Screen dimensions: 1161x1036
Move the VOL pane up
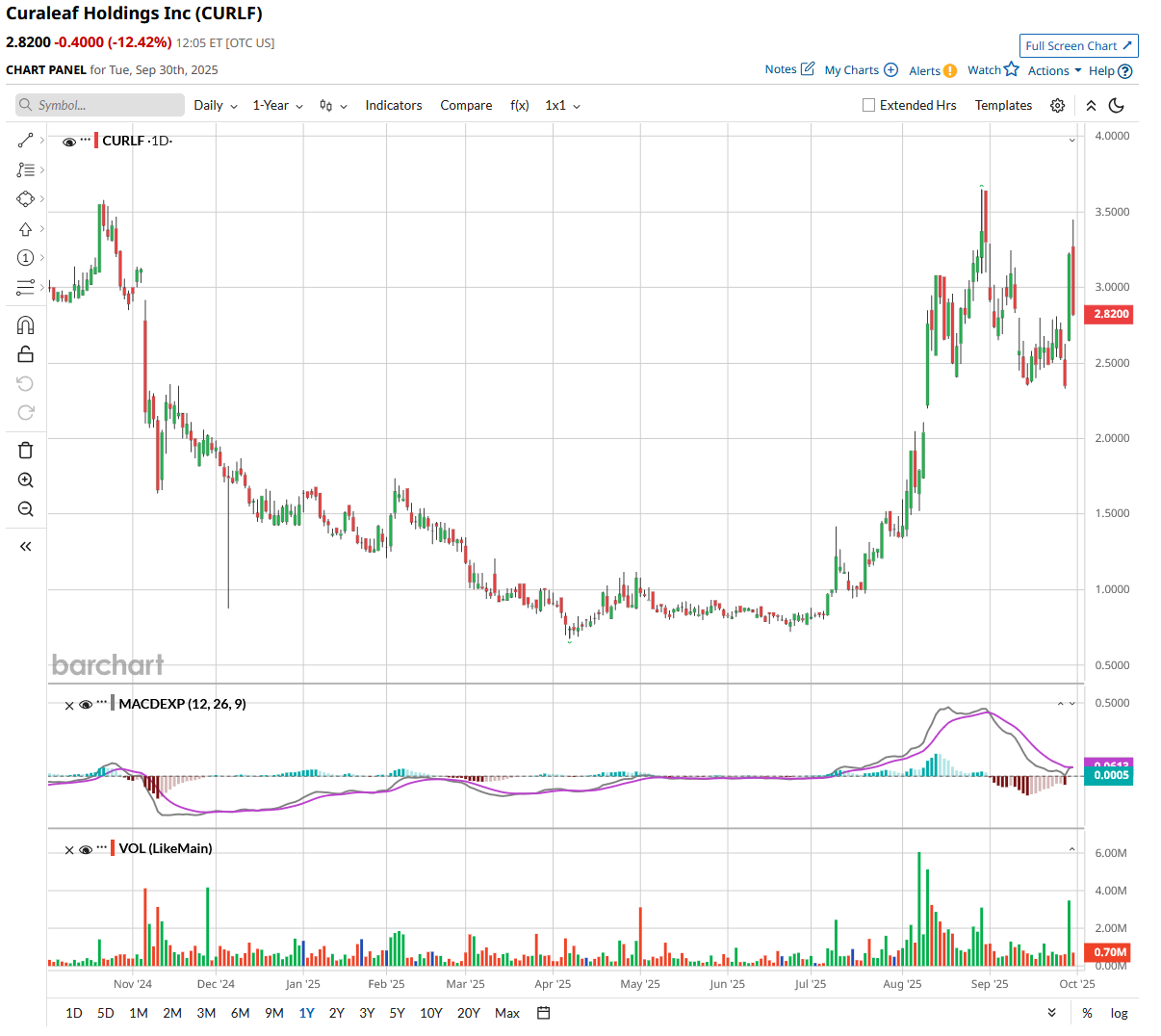pos(1072,849)
